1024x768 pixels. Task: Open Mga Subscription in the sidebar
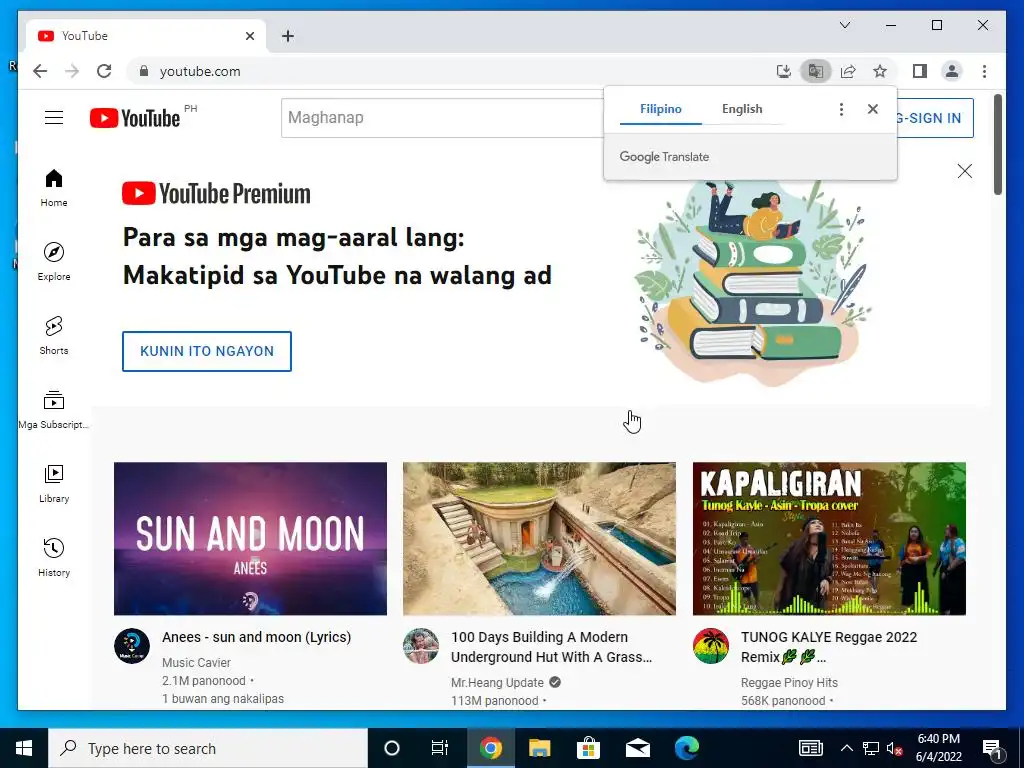click(54, 409)
